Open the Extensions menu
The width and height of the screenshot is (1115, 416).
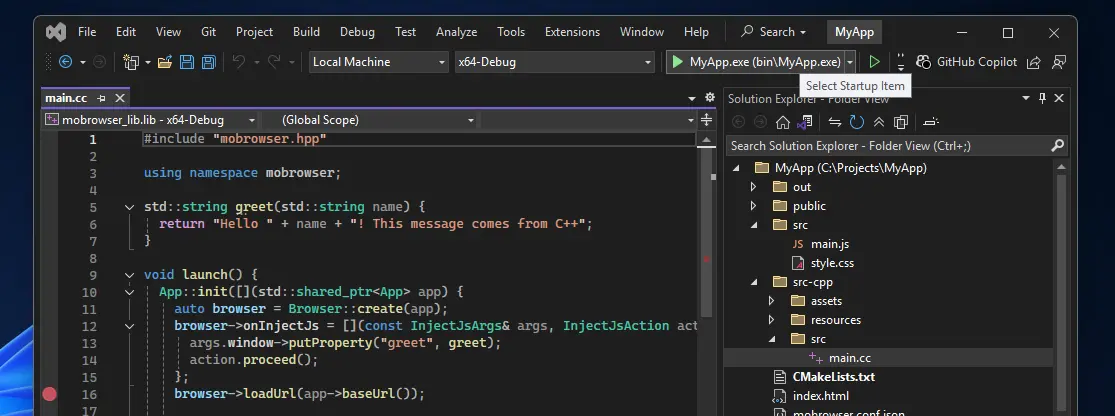point(572,32)
